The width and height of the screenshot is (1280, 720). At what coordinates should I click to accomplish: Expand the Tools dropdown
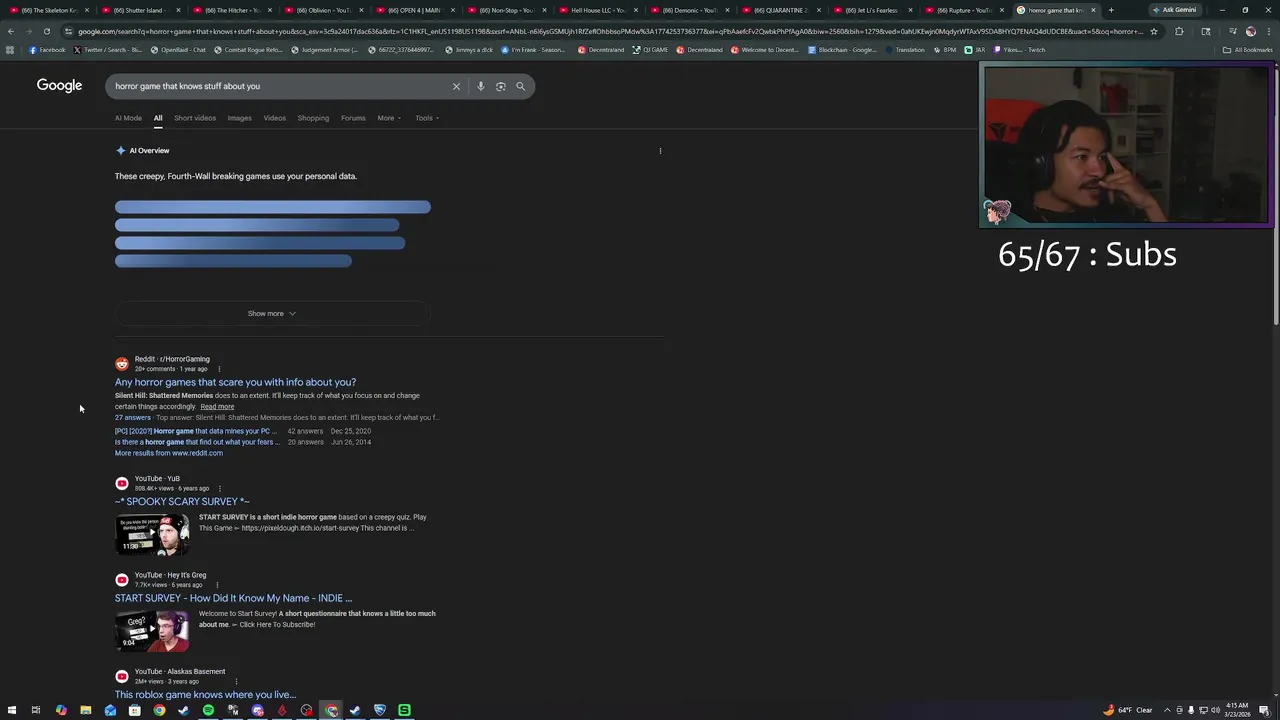pos(427,118)
